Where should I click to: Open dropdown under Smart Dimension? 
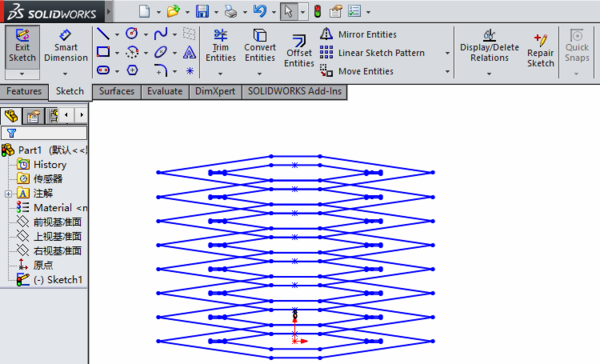[65, 73]
